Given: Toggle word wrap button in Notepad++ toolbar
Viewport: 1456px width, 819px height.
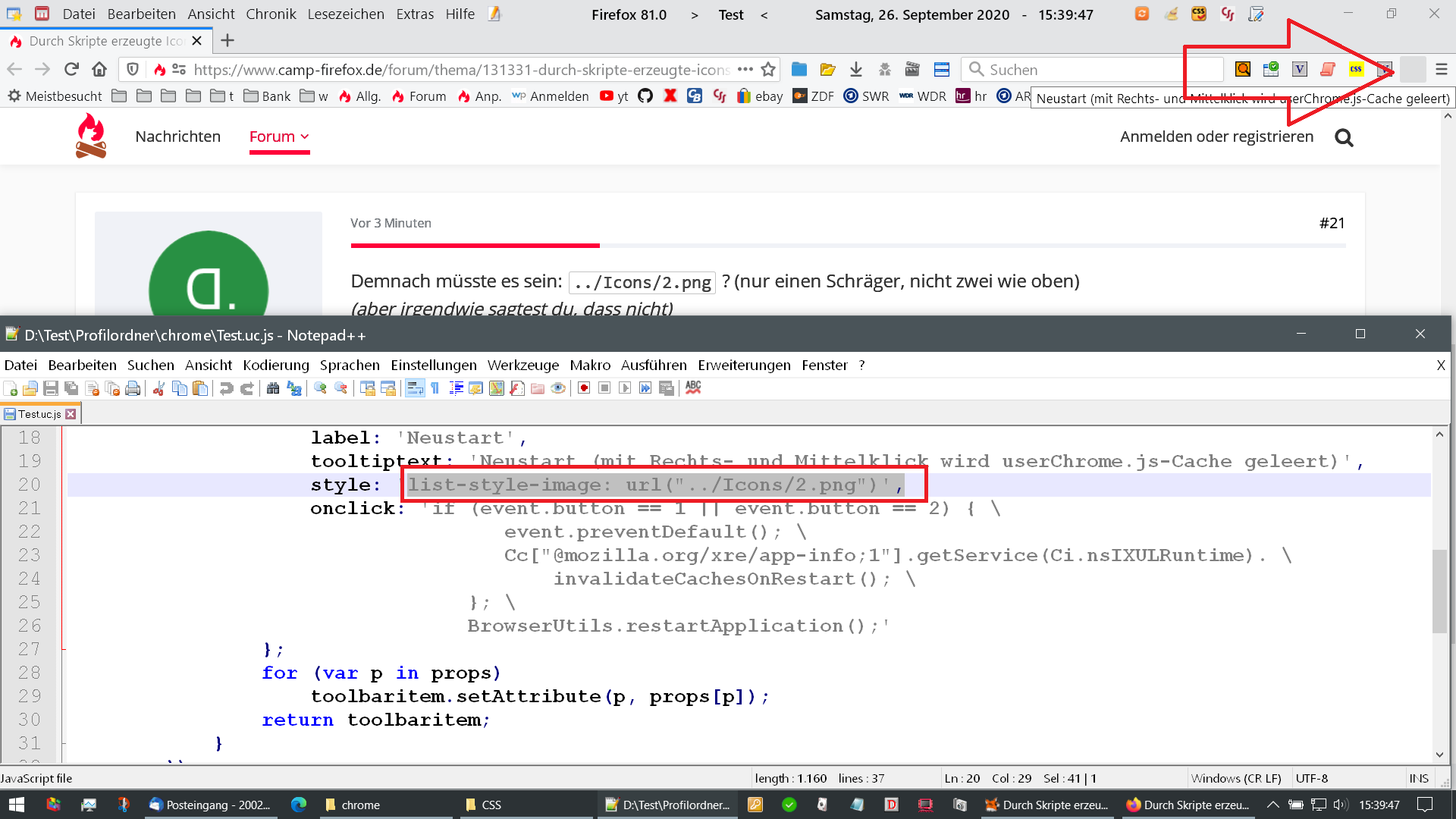Looking at the screenshot, I should click(415, 388).
